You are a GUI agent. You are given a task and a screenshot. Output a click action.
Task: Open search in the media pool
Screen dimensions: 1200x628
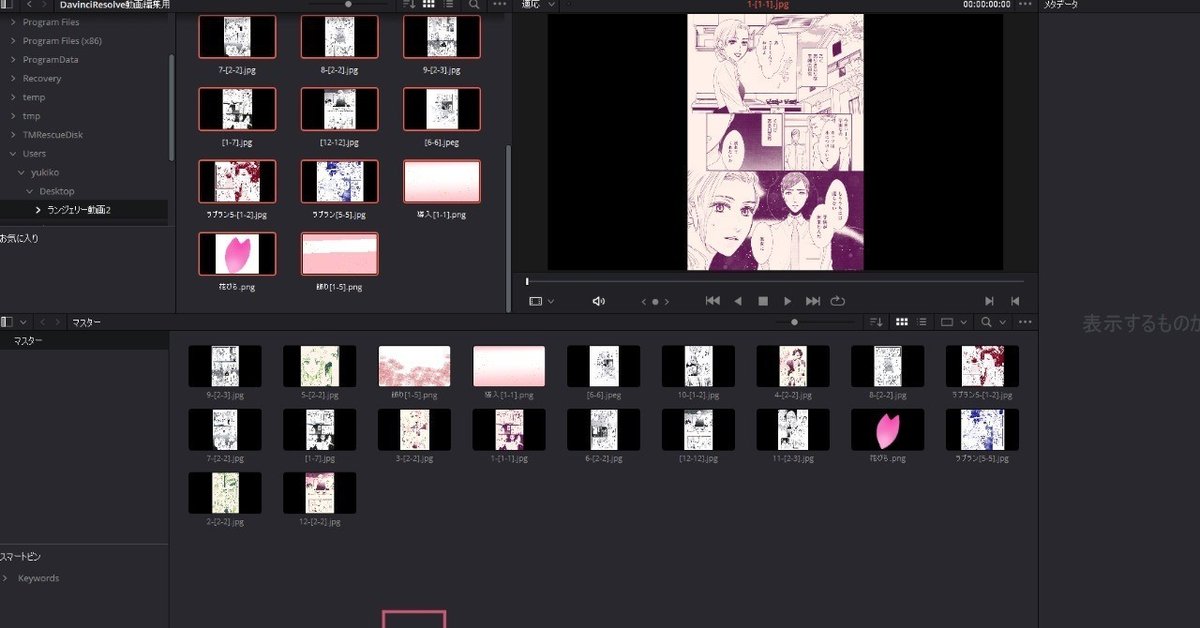(986, 322)
